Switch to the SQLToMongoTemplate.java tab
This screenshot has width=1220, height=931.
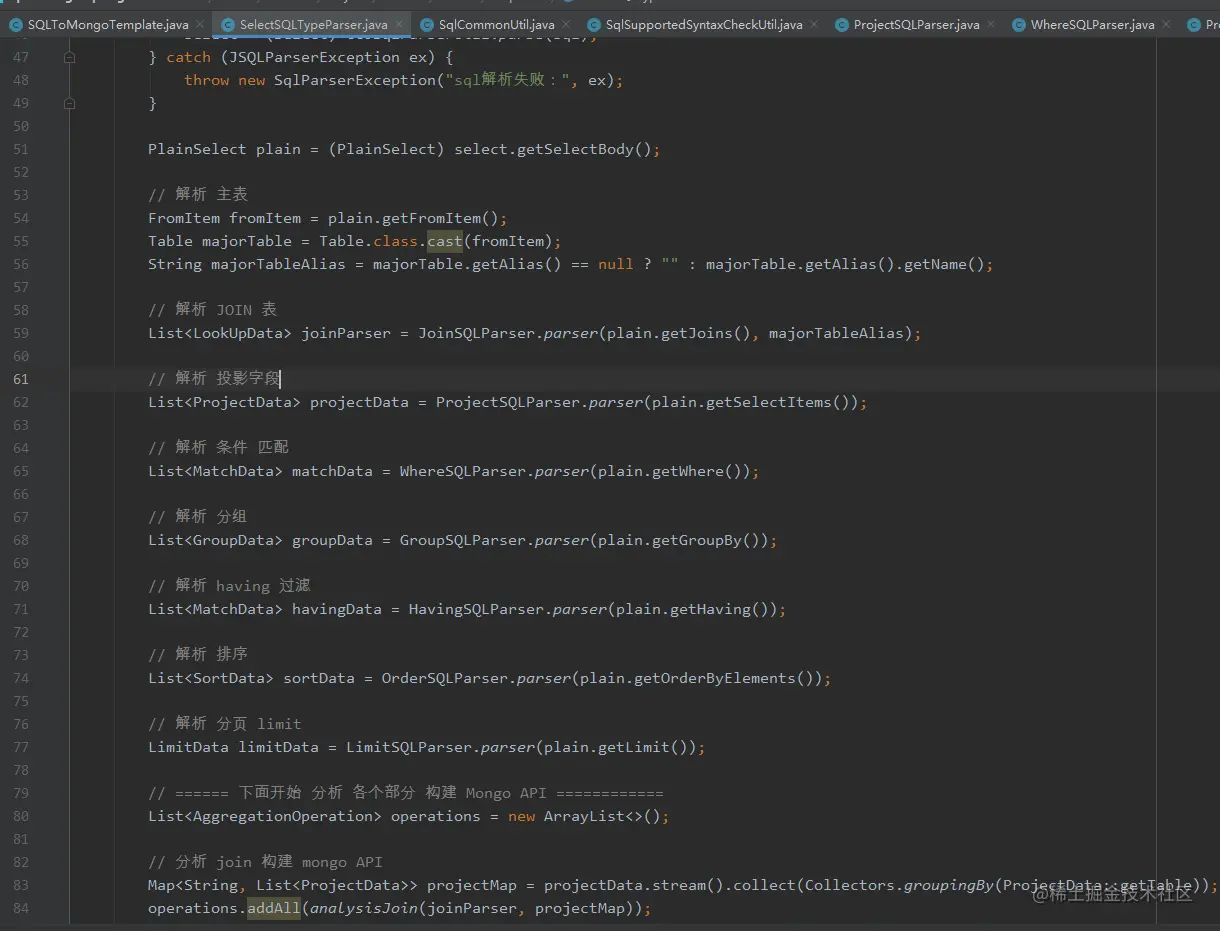(x=107, y=24)
